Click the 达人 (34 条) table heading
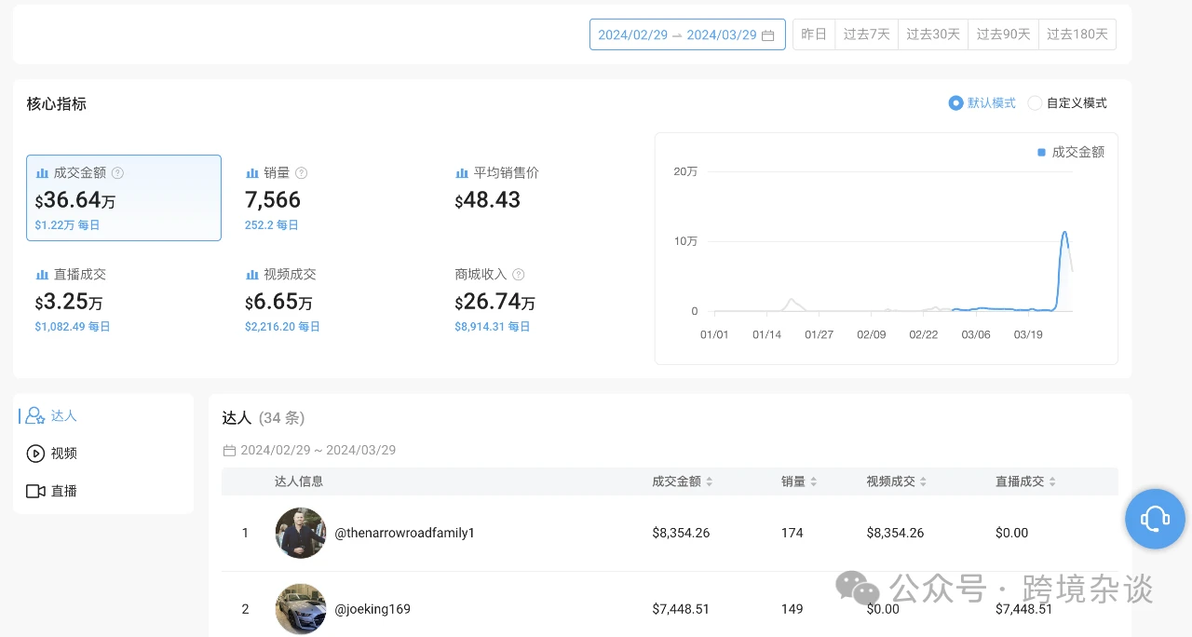1192x637 pixels. click(x=263, y=418)
